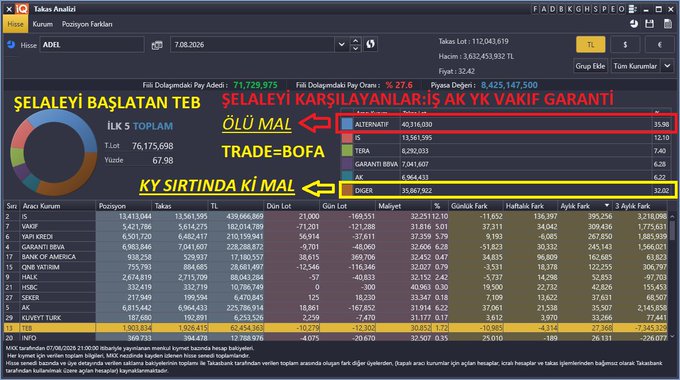
Task: Open the Tüm Kurumlar dropdown arrow
Action: pos(667,66)
